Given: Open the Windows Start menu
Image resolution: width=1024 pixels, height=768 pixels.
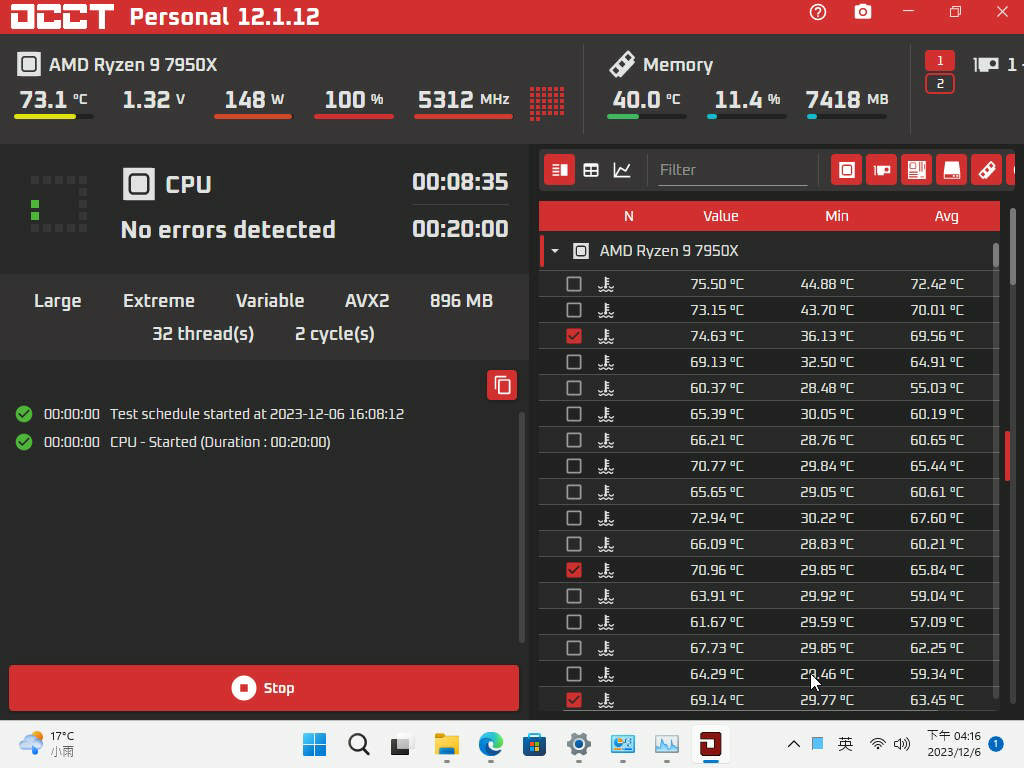Looking at the screenshot, I should (x=314, y=744).
